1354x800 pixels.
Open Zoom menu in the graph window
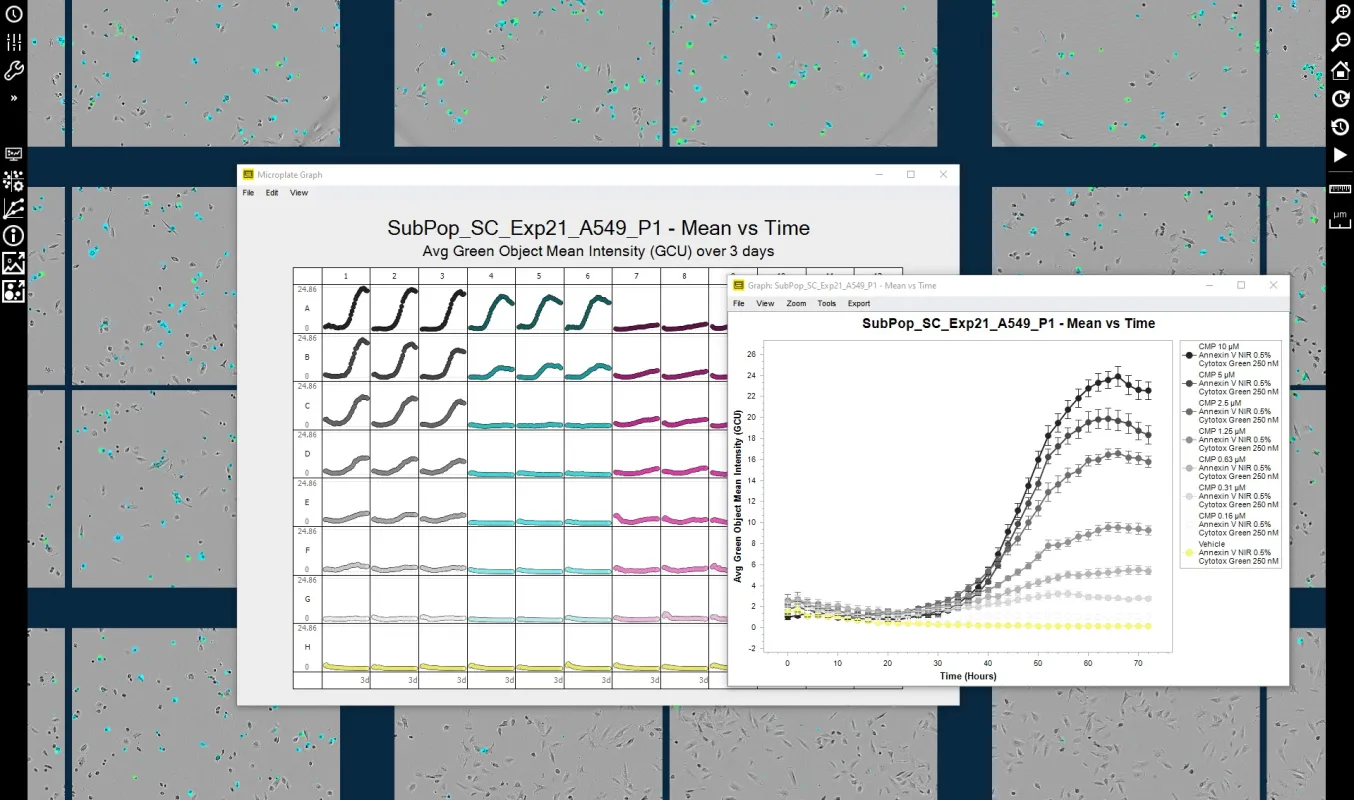coord(796,303)
